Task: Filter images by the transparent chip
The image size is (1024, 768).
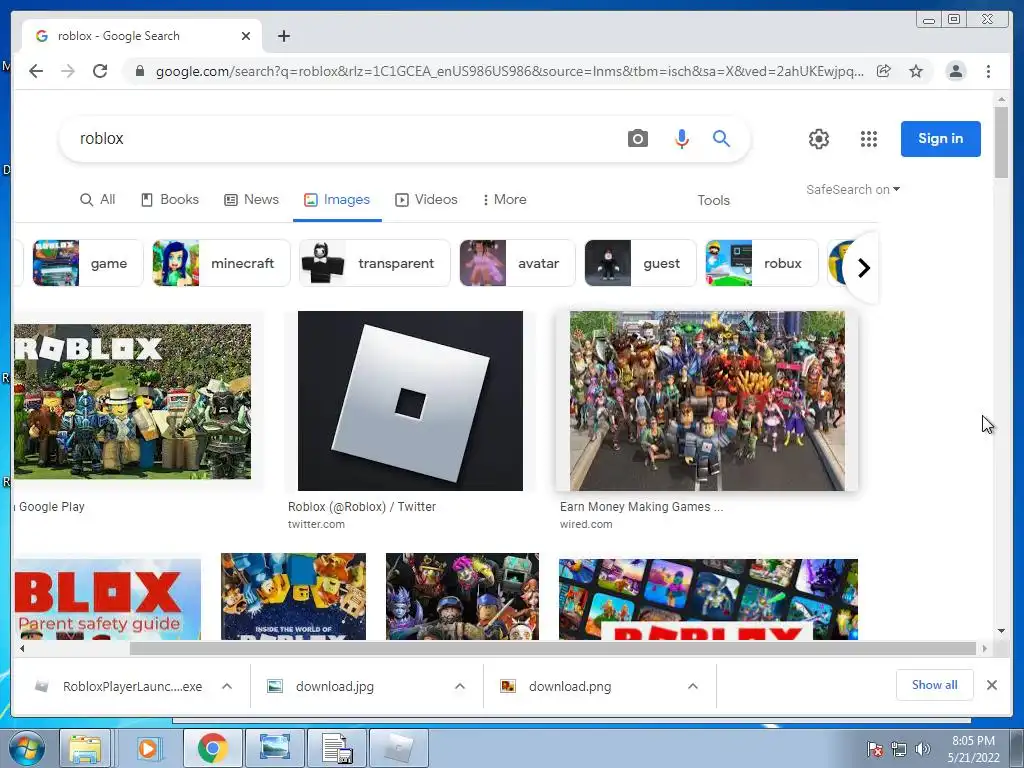Action: pos(374,263)
